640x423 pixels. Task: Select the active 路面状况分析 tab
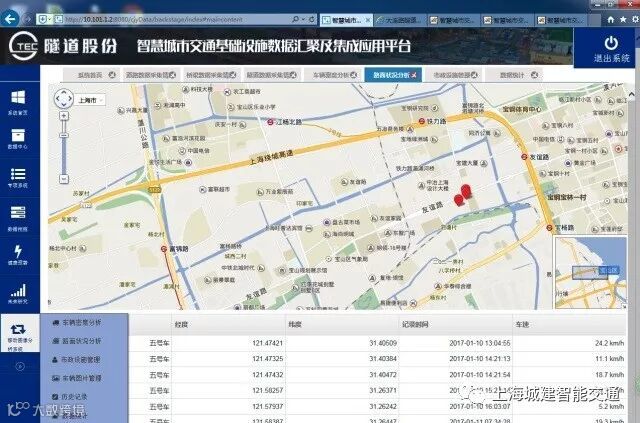pos(391,75)
